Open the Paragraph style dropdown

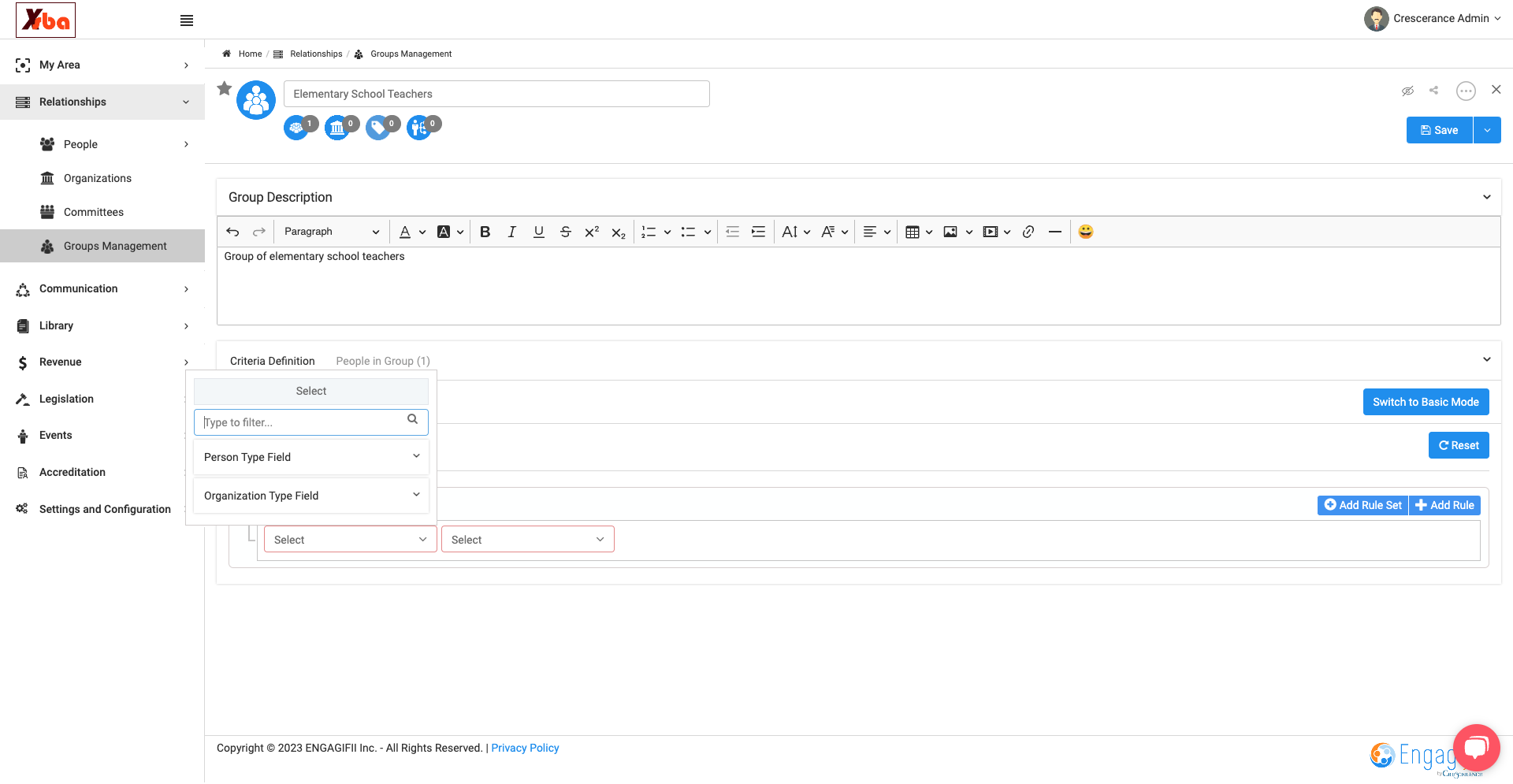(331, 232)
